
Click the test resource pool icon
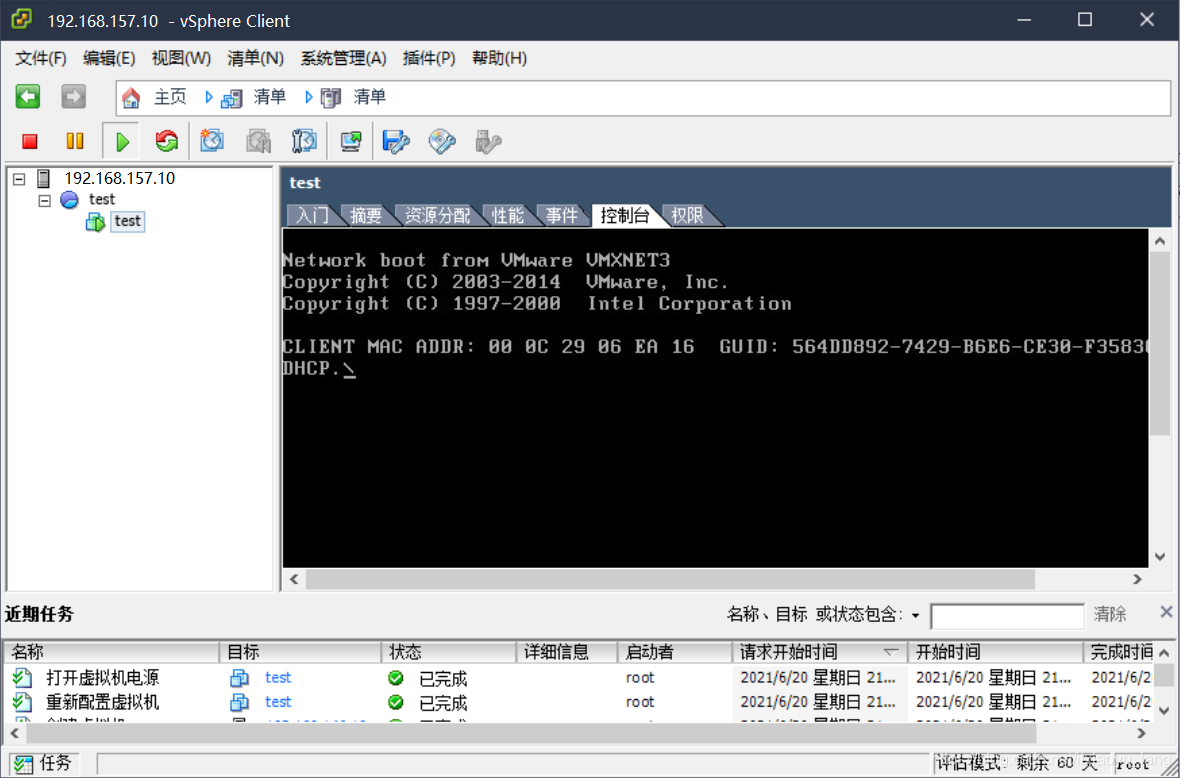click(x=69, y=199)
